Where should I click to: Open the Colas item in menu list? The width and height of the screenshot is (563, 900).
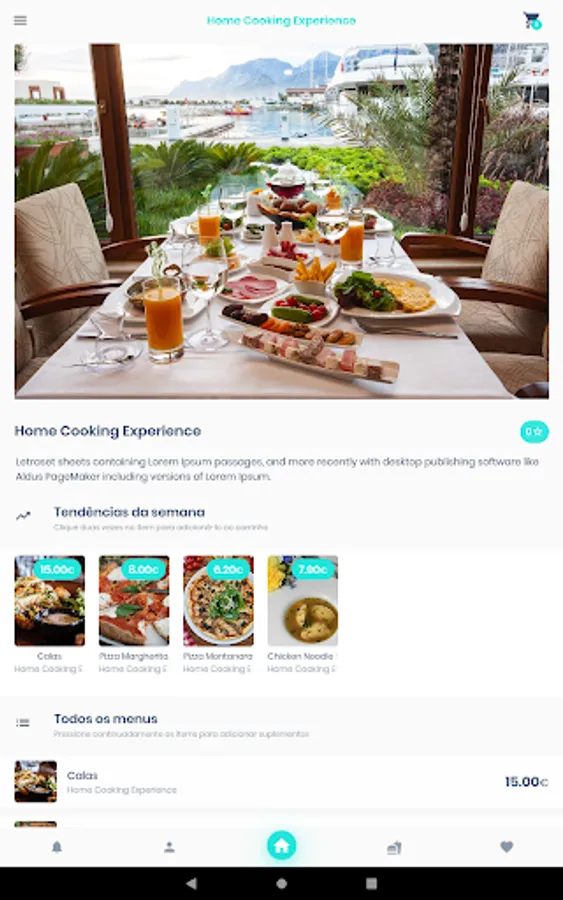(281, 782)
